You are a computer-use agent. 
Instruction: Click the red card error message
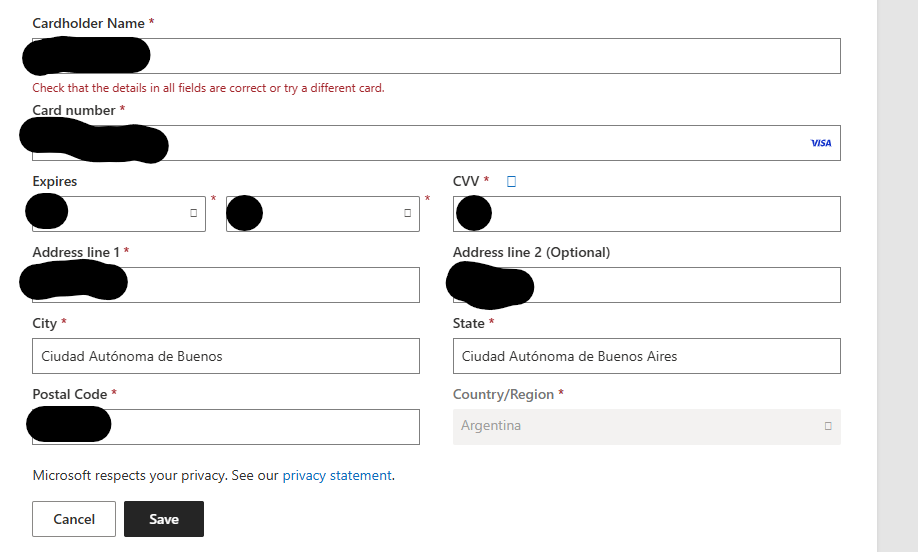coord(208,88)
